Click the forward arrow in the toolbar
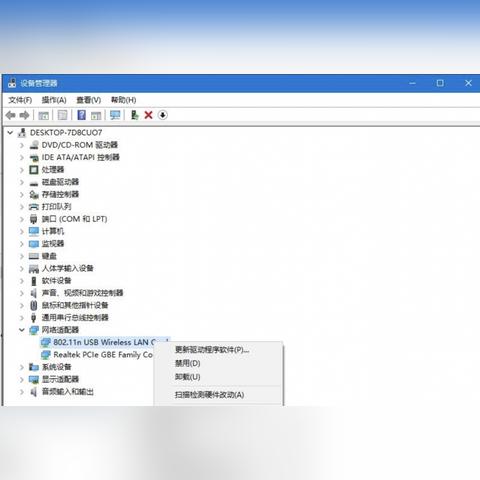 [x=24, y=115]
